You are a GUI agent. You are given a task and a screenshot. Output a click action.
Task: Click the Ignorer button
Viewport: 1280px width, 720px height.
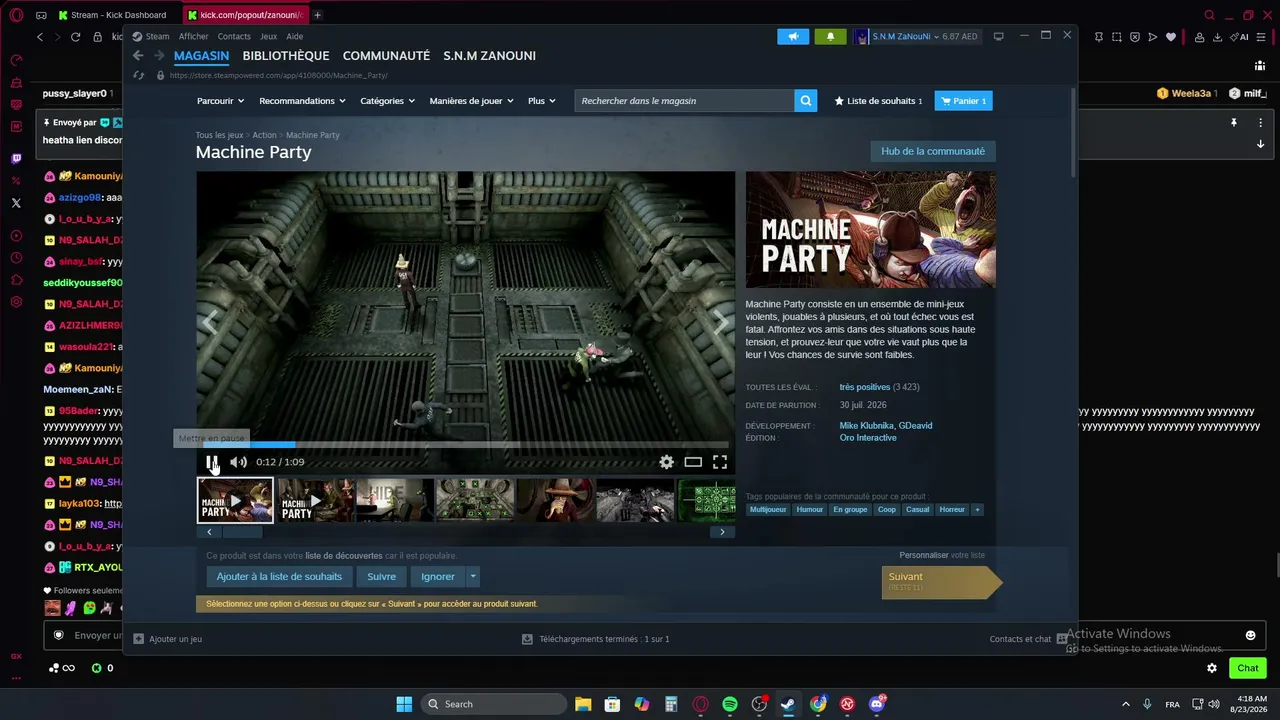pos(437,577)
